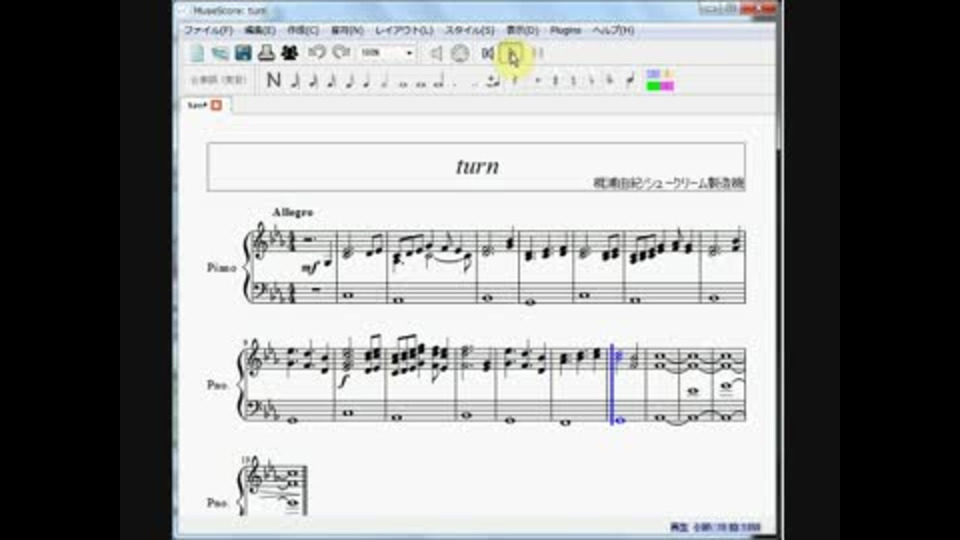The image size is (960, 540).
Task: Select the turn score tab
Action: [205, 105]
